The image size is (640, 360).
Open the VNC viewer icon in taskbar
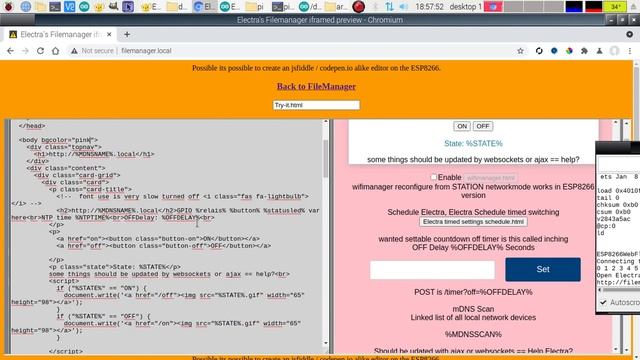(x=69, y=6)
